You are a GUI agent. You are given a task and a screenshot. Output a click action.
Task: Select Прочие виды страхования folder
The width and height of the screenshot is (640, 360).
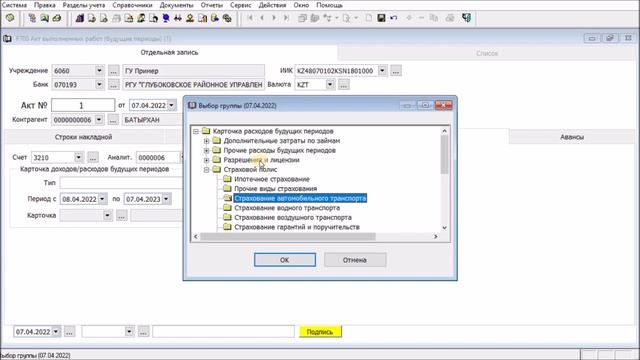pyautogui.click(x=275, y=189)
